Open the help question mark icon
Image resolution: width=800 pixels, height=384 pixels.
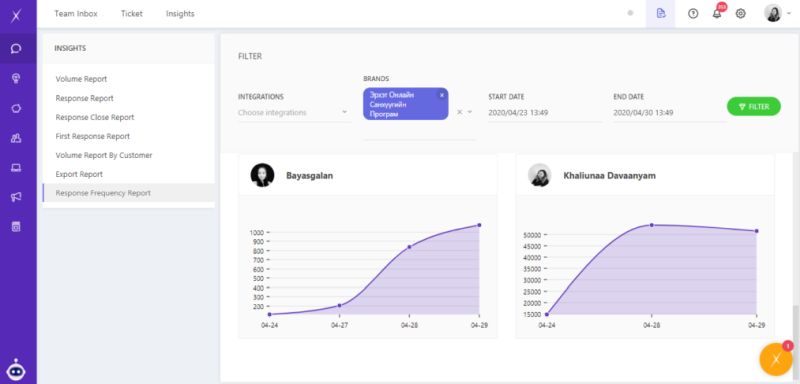[x=693, y=14]
